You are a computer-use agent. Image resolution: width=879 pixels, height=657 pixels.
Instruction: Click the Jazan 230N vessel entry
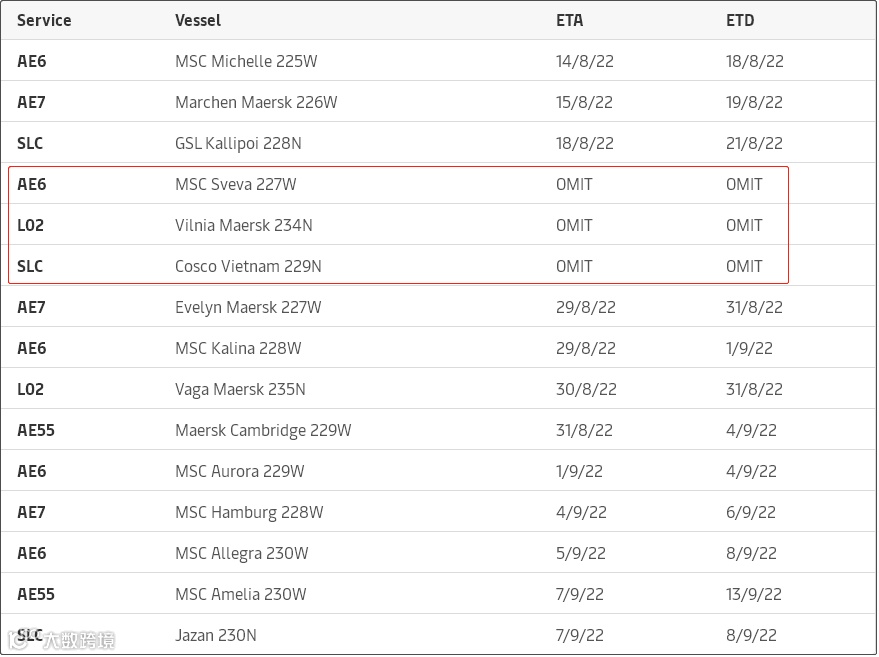click(x=215, y=635)
